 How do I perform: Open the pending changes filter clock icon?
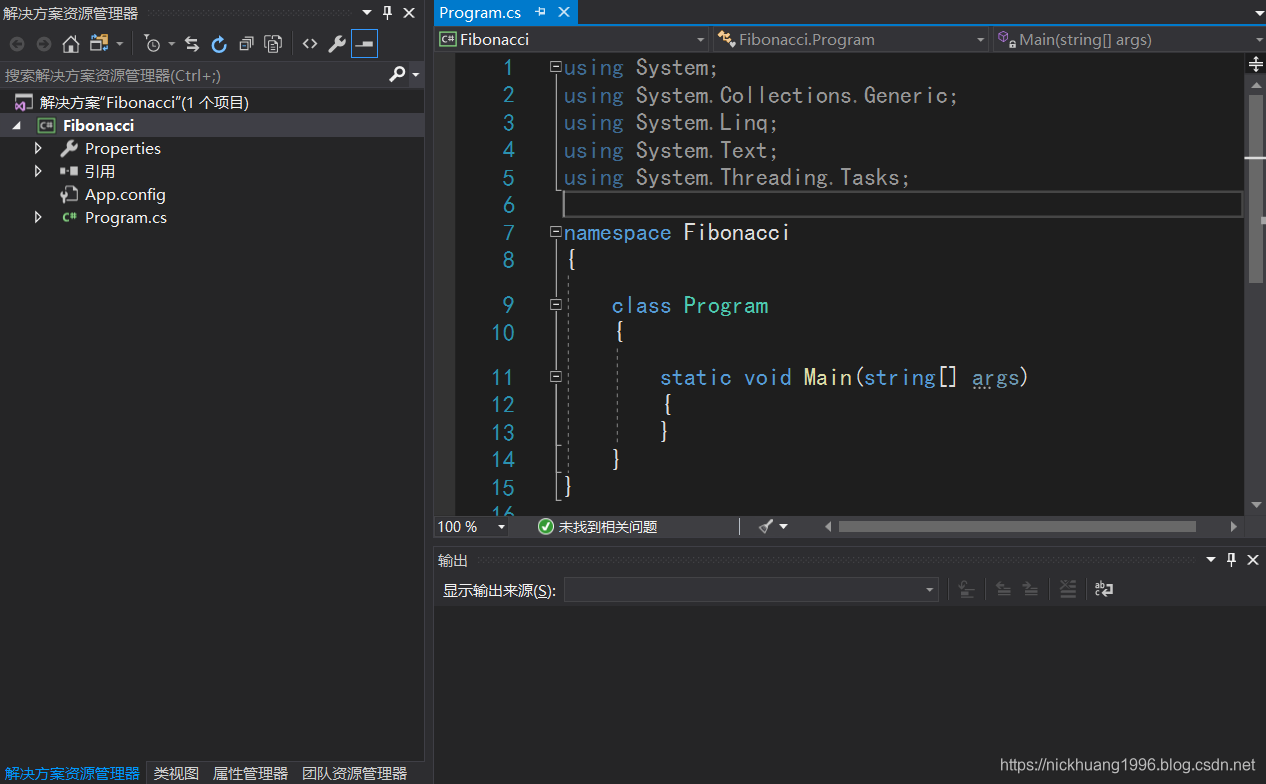[152, 44]
